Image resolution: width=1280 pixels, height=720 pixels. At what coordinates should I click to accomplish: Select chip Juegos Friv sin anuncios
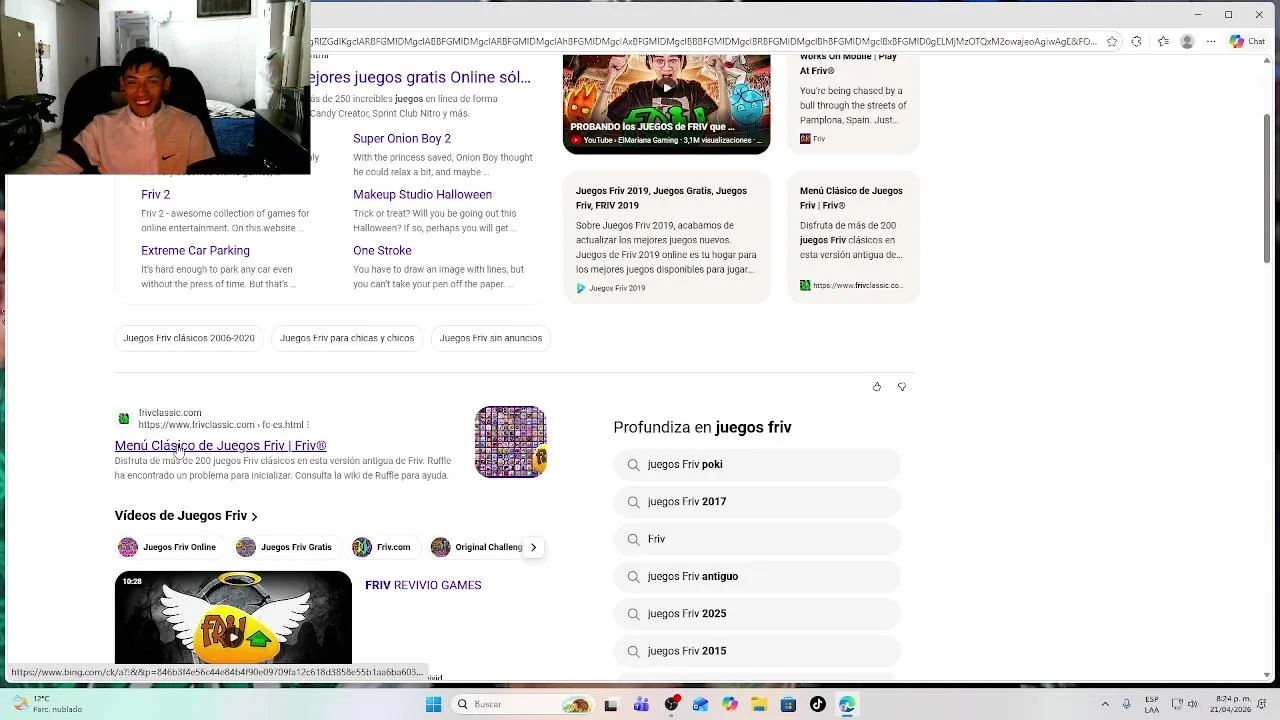[491, 338]
